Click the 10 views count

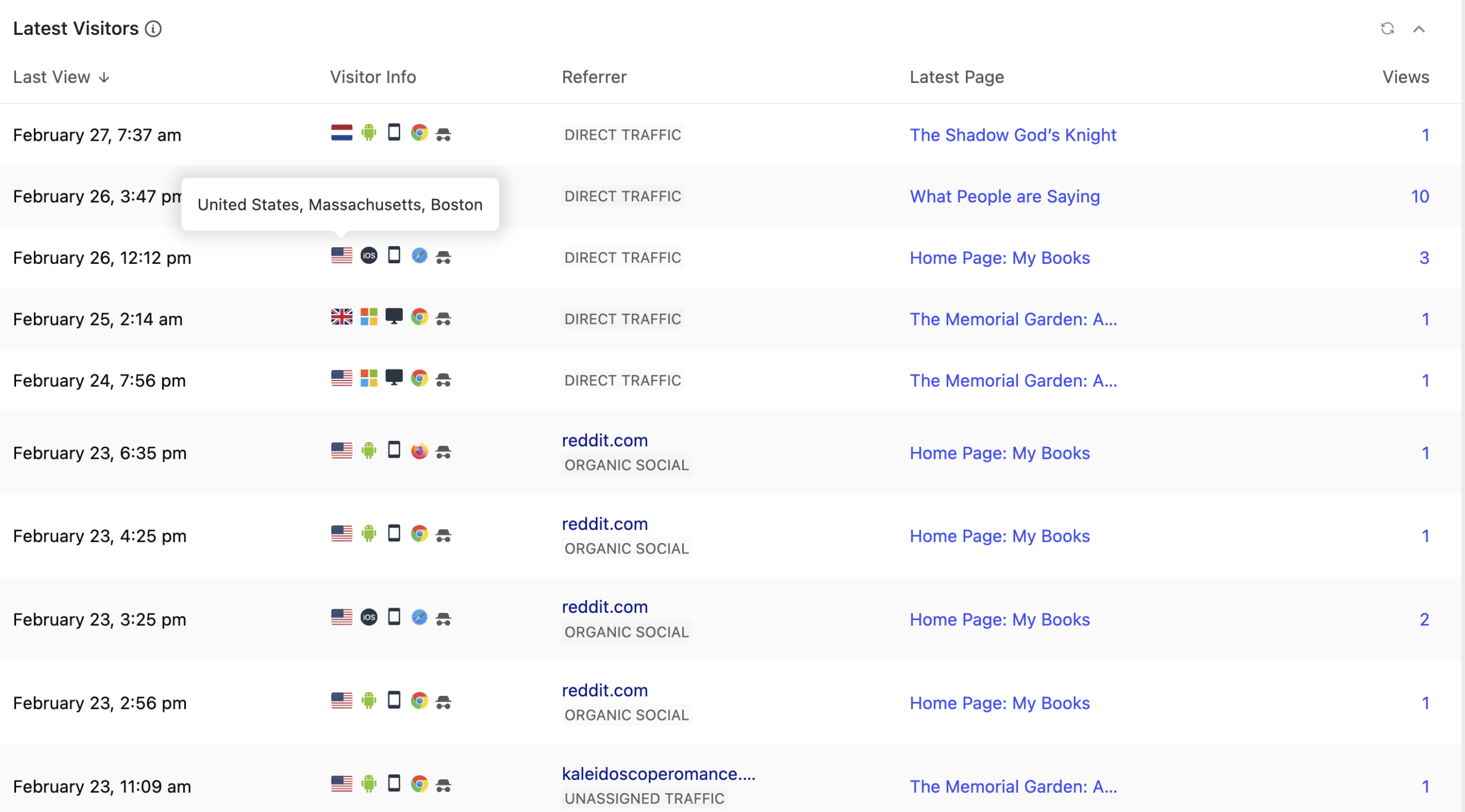click(1419, 196)
